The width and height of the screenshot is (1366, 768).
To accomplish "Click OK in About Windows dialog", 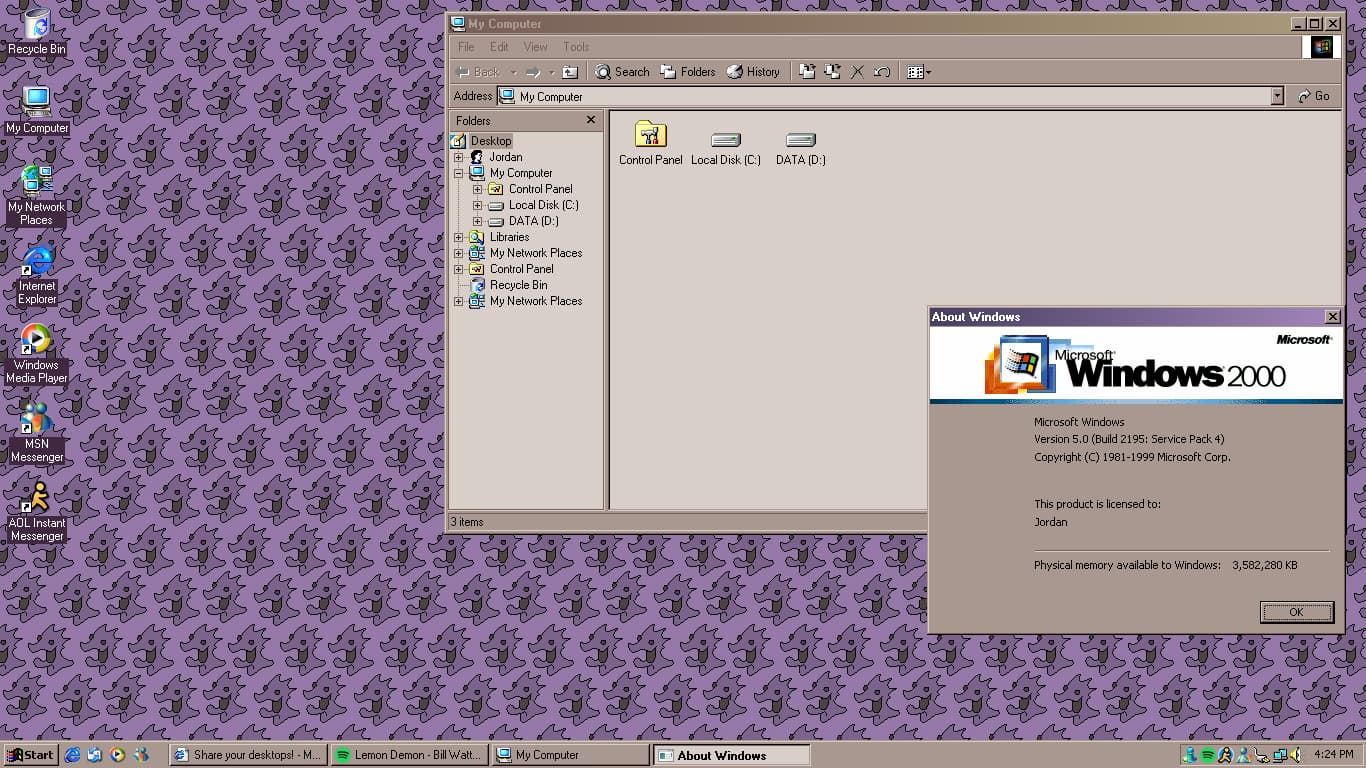I will click(x=1296, y=612).
